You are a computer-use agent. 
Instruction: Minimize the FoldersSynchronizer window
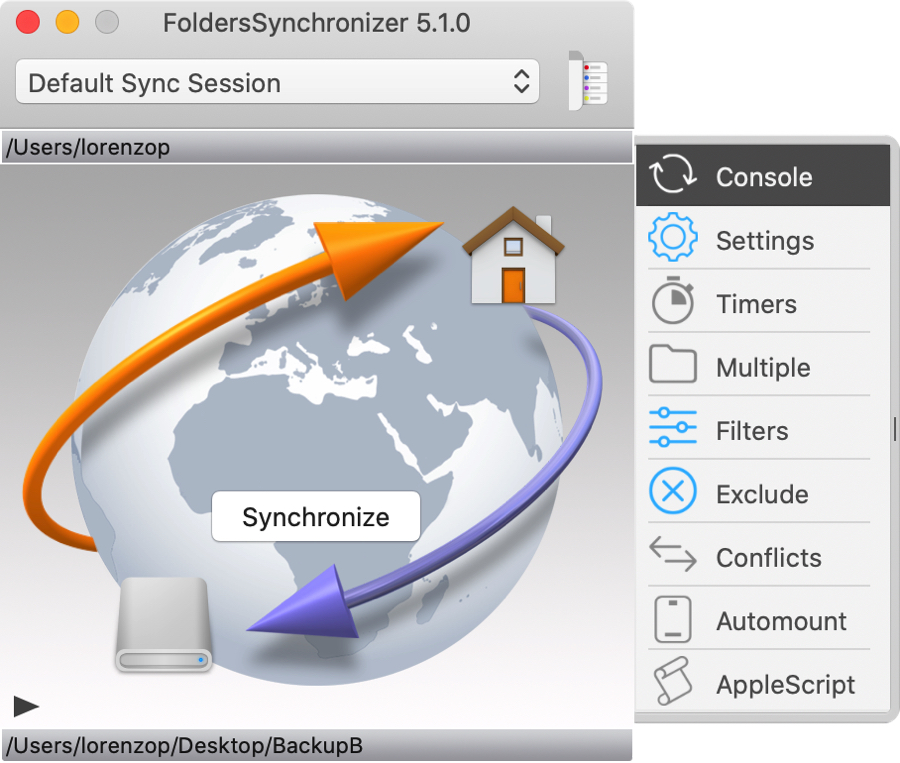click(67, 22)
